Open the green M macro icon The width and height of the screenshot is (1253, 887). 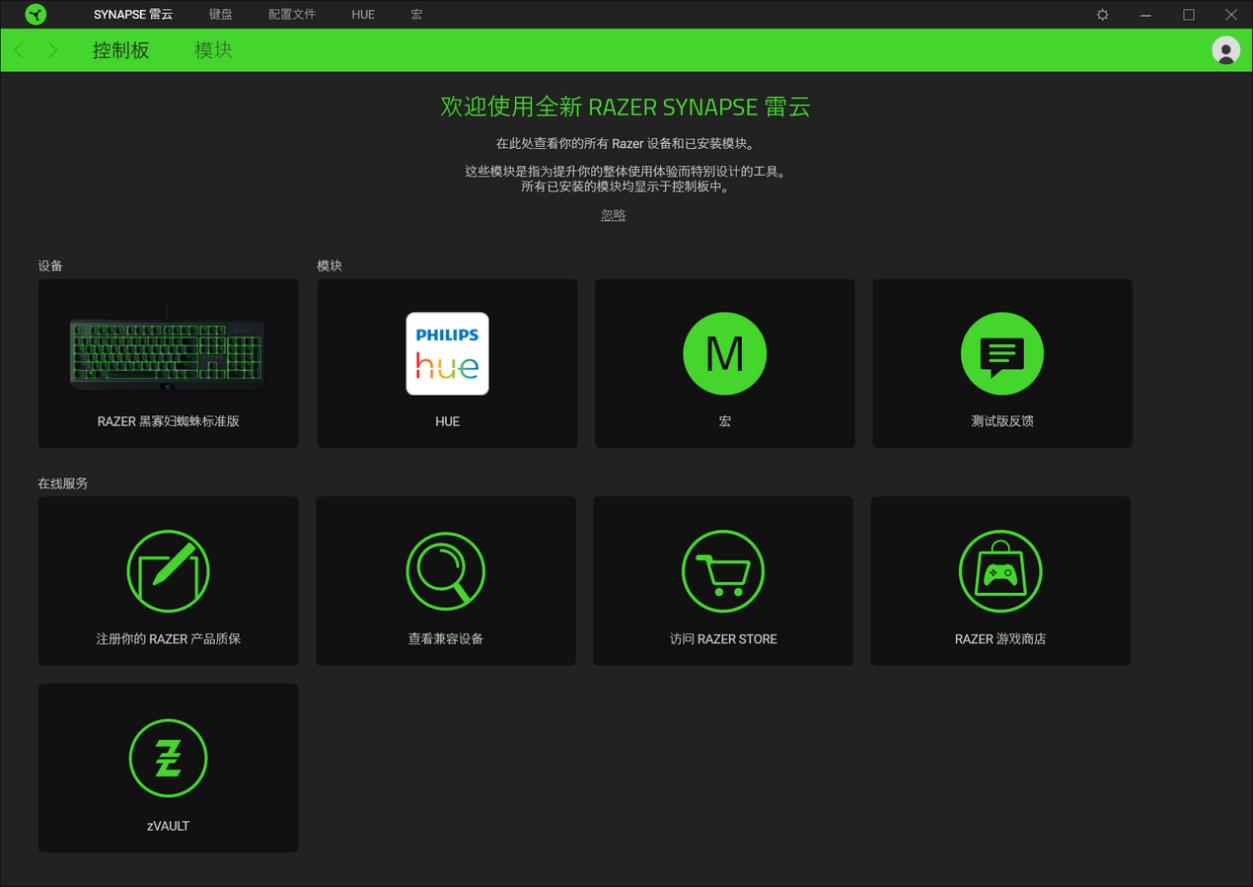pos(724,354)
